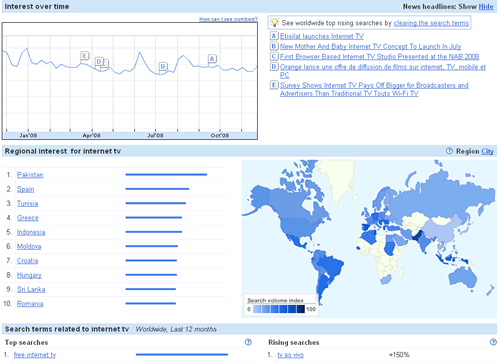Click Brazil on the world map
Viewport: 500px width, 364px height.
tap(330, 266)
